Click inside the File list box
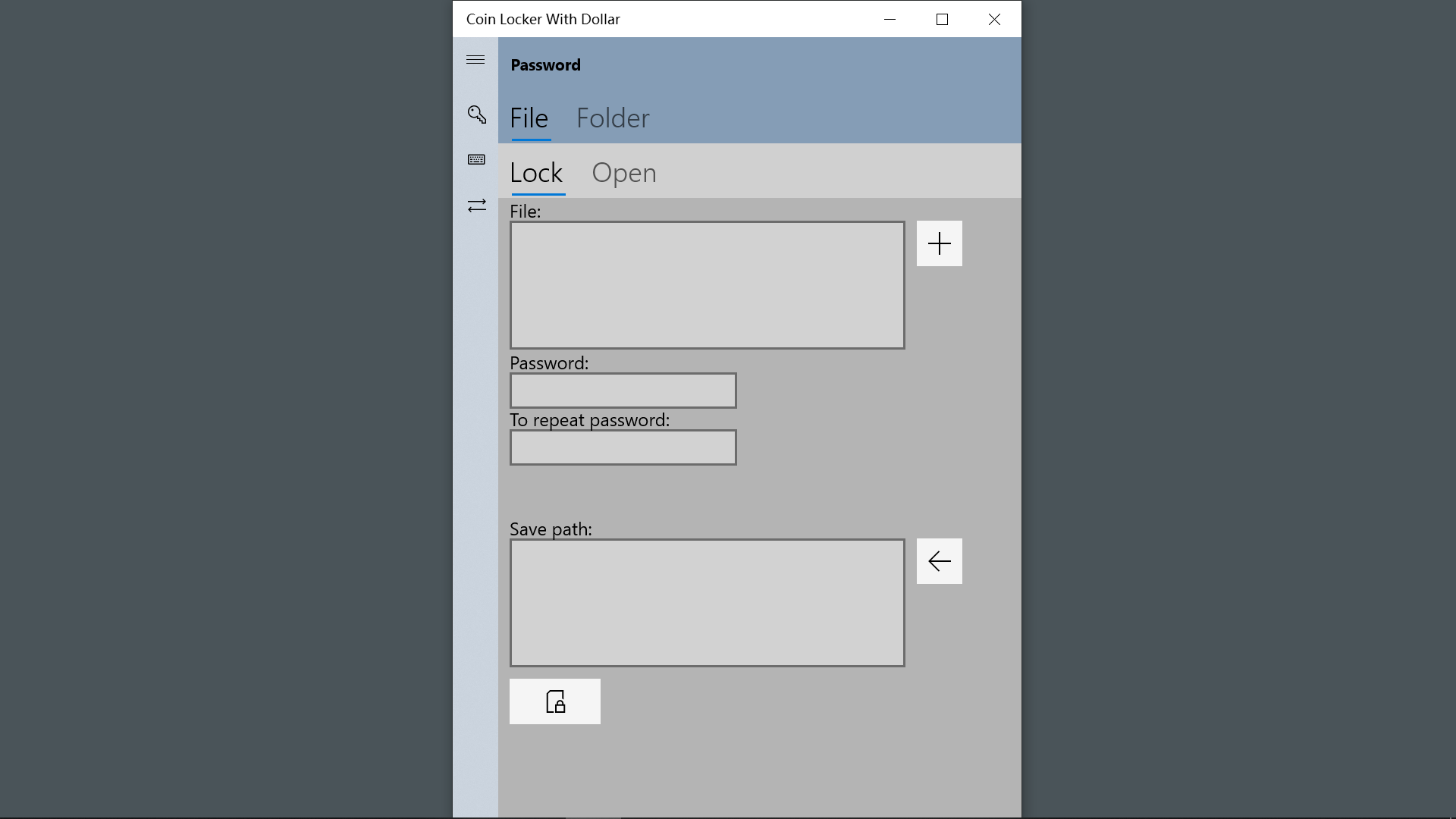1456x819 pixels. (x=707, y=285)
